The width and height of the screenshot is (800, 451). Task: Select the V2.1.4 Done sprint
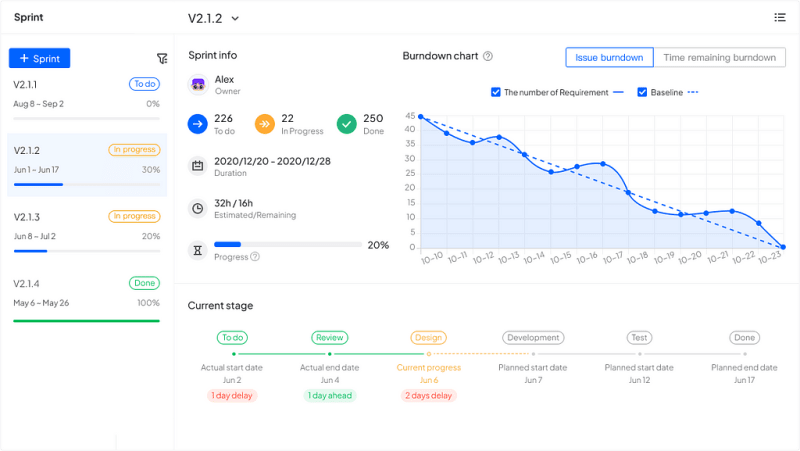coord(87,298)
